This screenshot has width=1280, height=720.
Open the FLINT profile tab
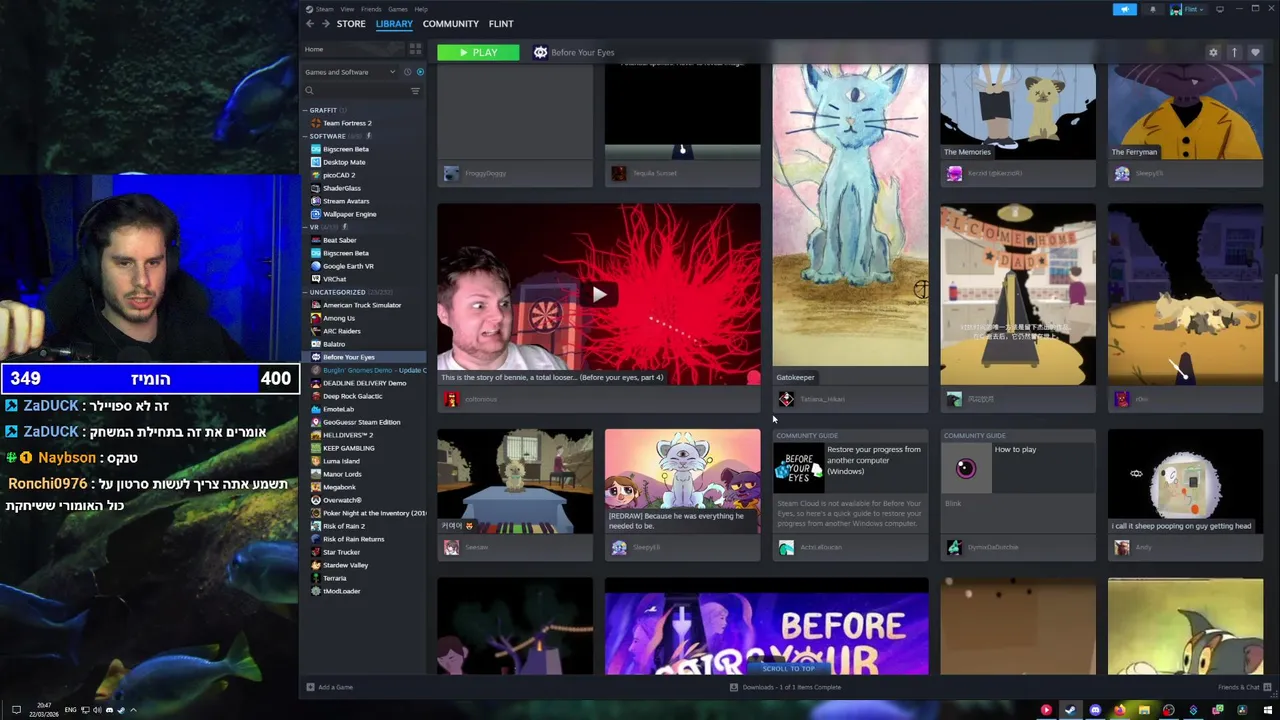pos(501,24)
